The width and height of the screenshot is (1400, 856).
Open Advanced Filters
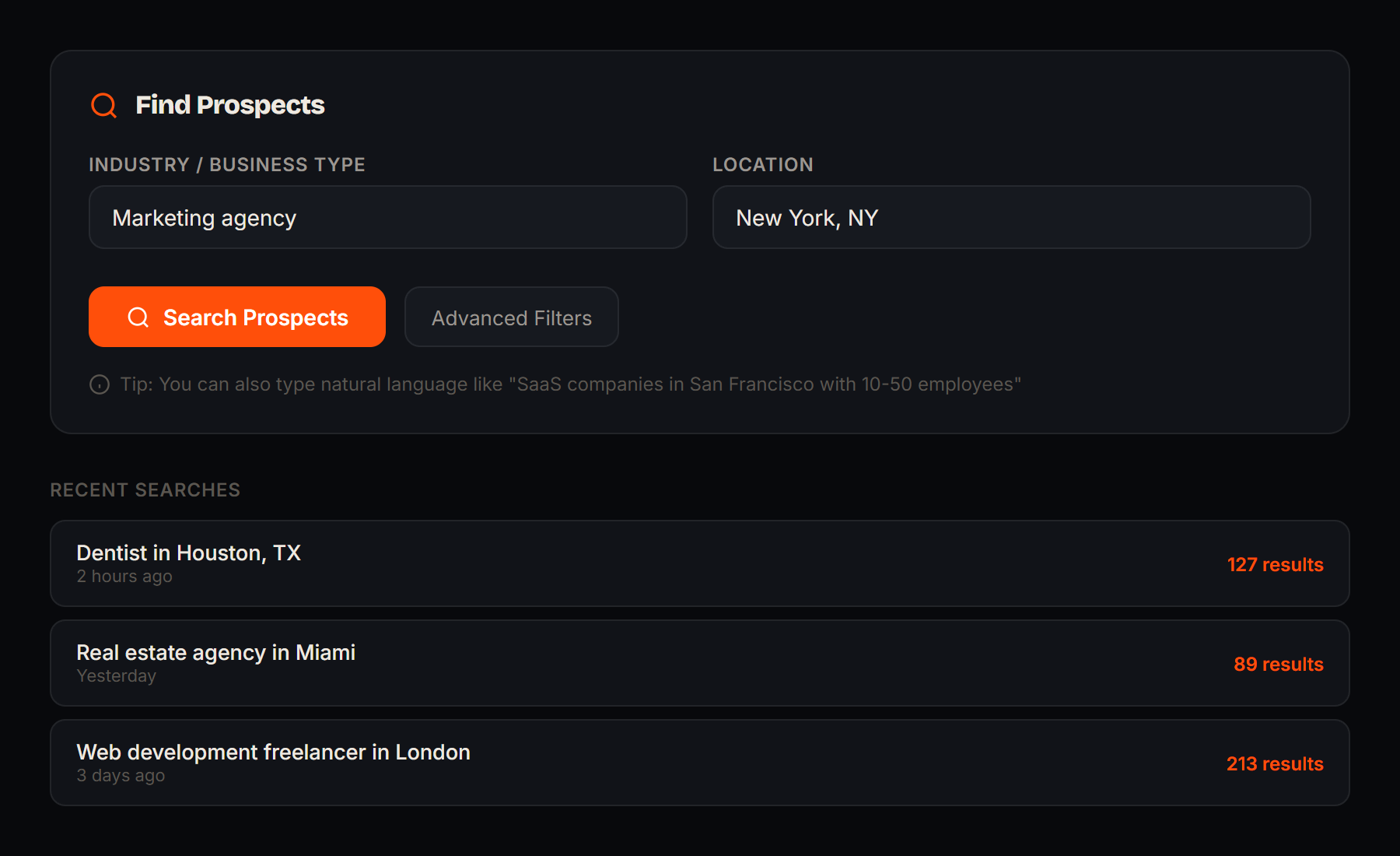click(x=511, y=317)
